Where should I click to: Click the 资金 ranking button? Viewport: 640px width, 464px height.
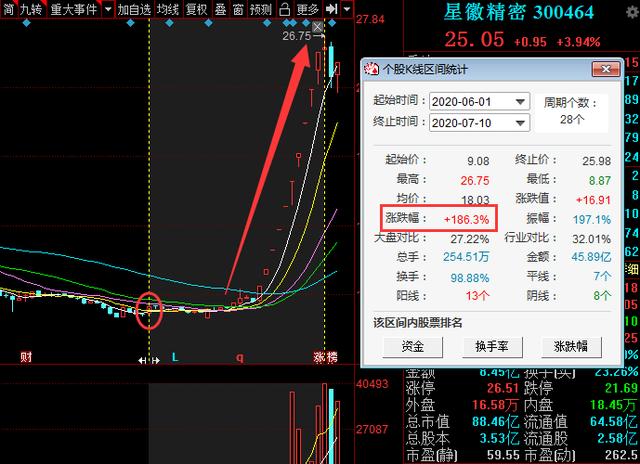(413, 347)
